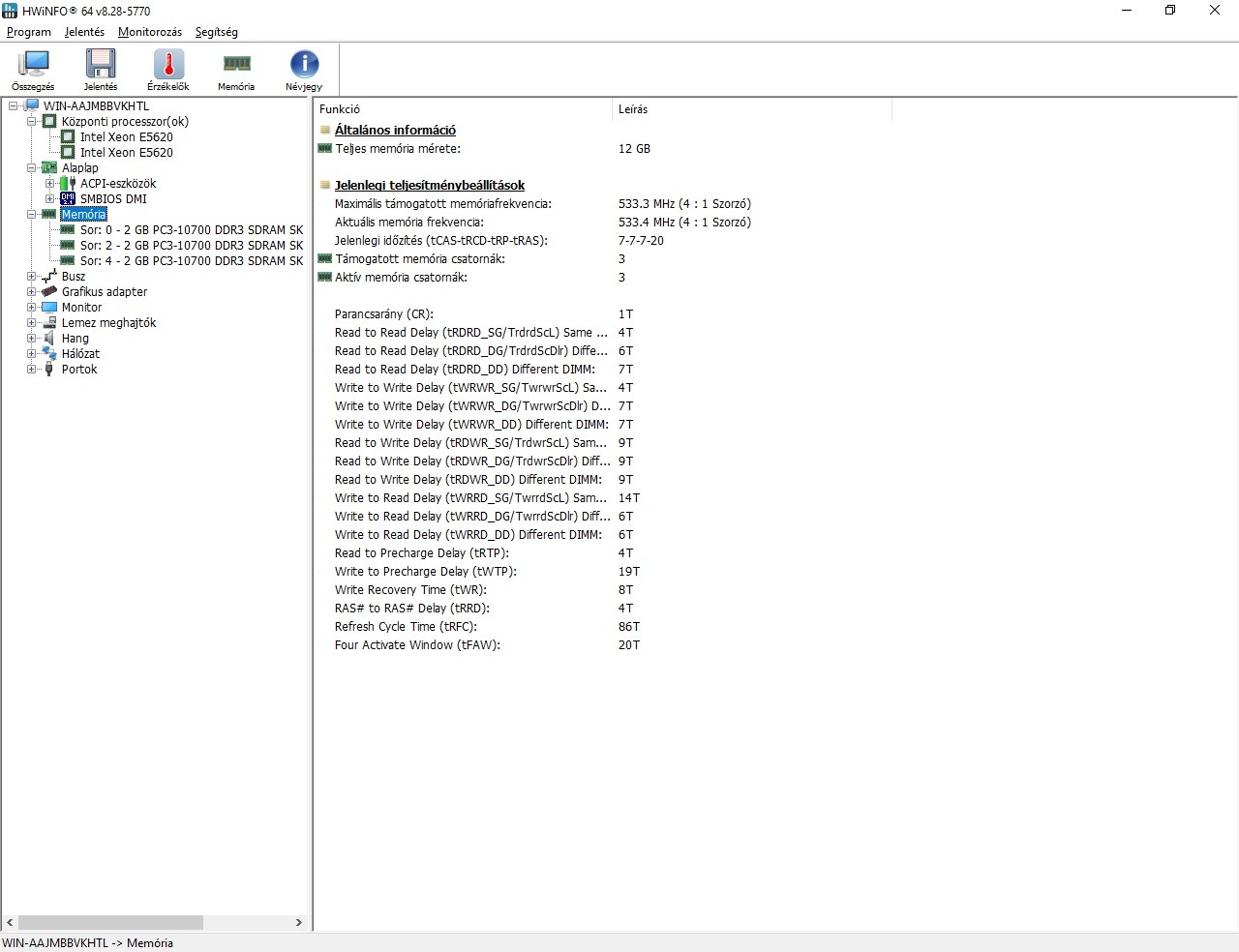
Task: Click the motherboard icon beside Alaplap
Action: [x=49, y=167]
